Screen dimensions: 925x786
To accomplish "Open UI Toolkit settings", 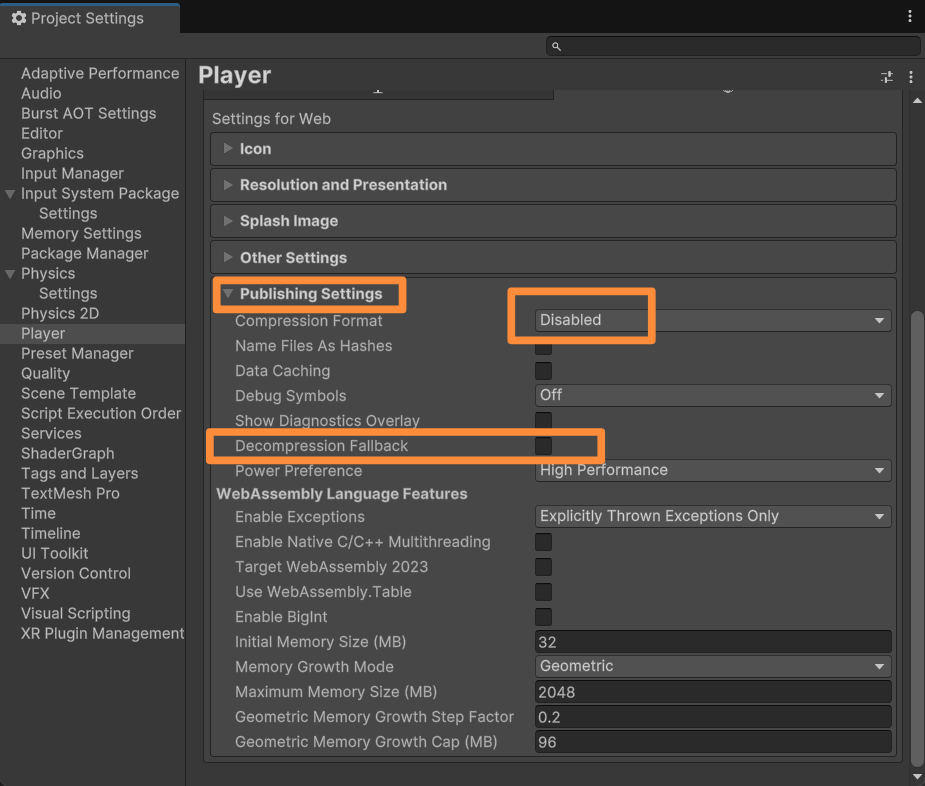I will (55, 554).
